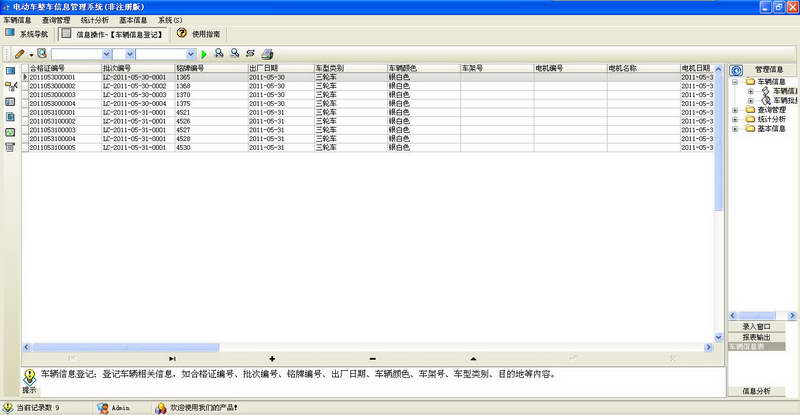Viewport: 800px width, 415px height.
Task: Open the pencil tool's small dropdown arrow
Action: tap(31, 55)
